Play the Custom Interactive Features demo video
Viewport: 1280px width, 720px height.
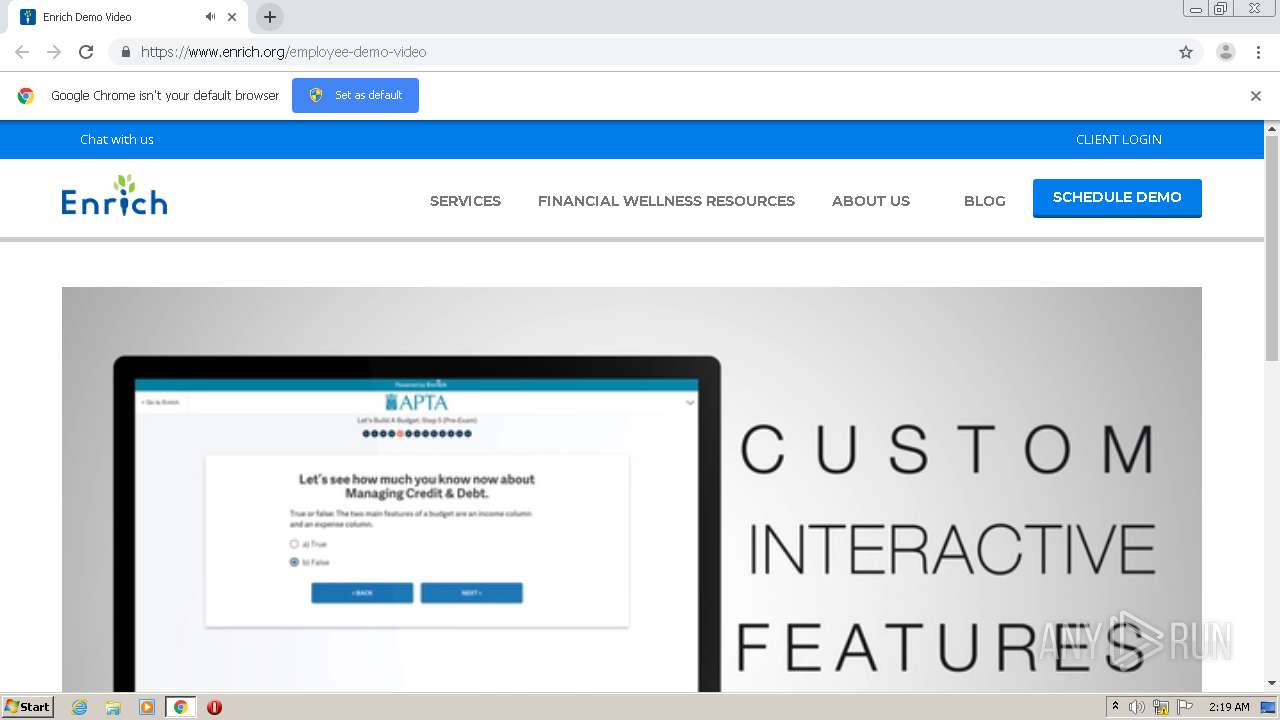632,489
